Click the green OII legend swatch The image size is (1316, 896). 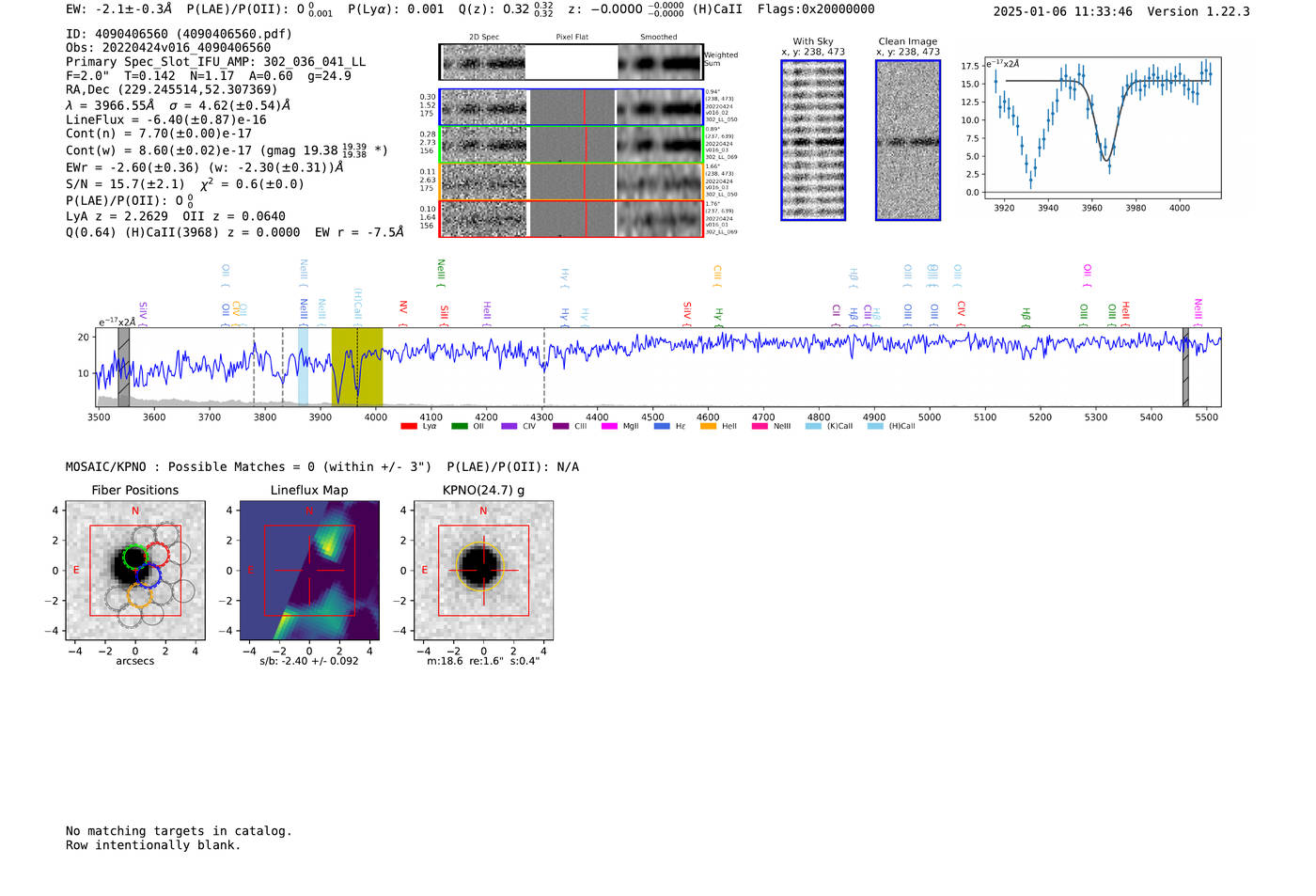[459, 426]
